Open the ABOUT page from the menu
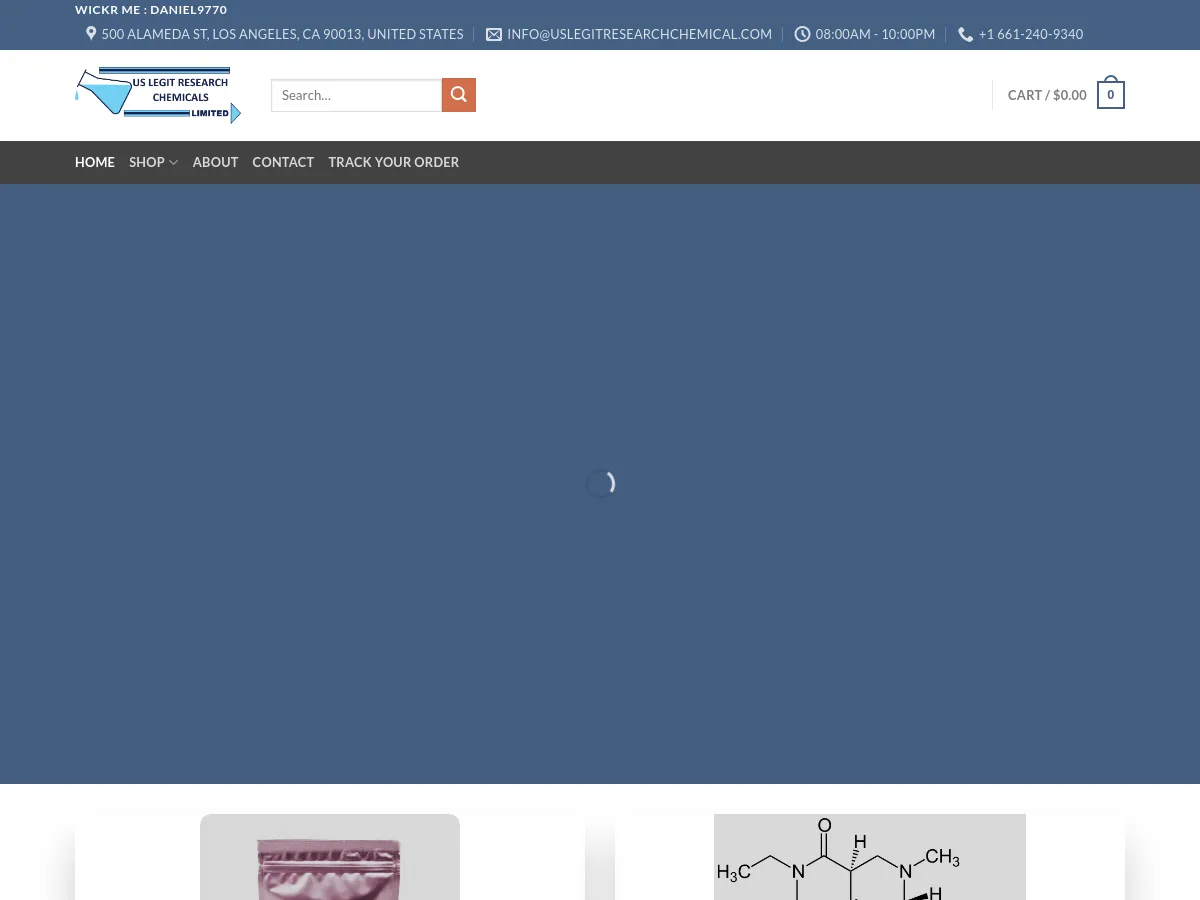 click(x=215, y=162)
